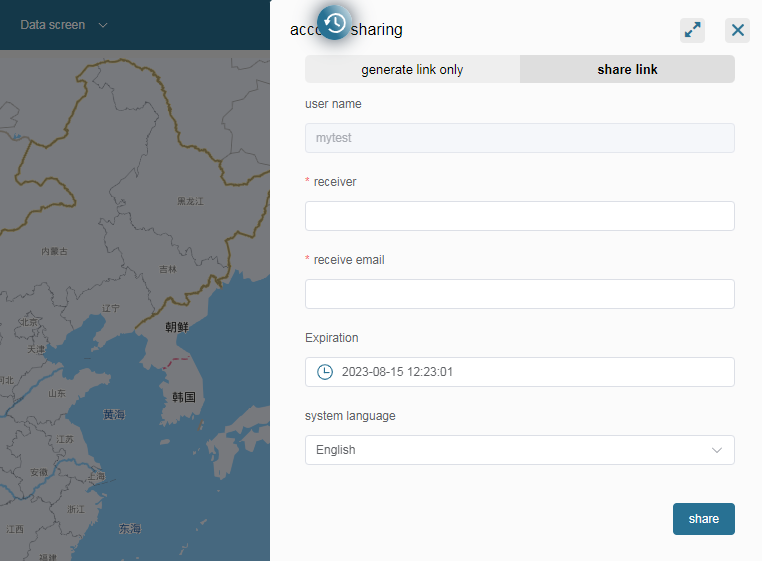The width and height of the screenshot is (762, 561).
Task: Click the floating history clock icon
Action: coord(335,23)
